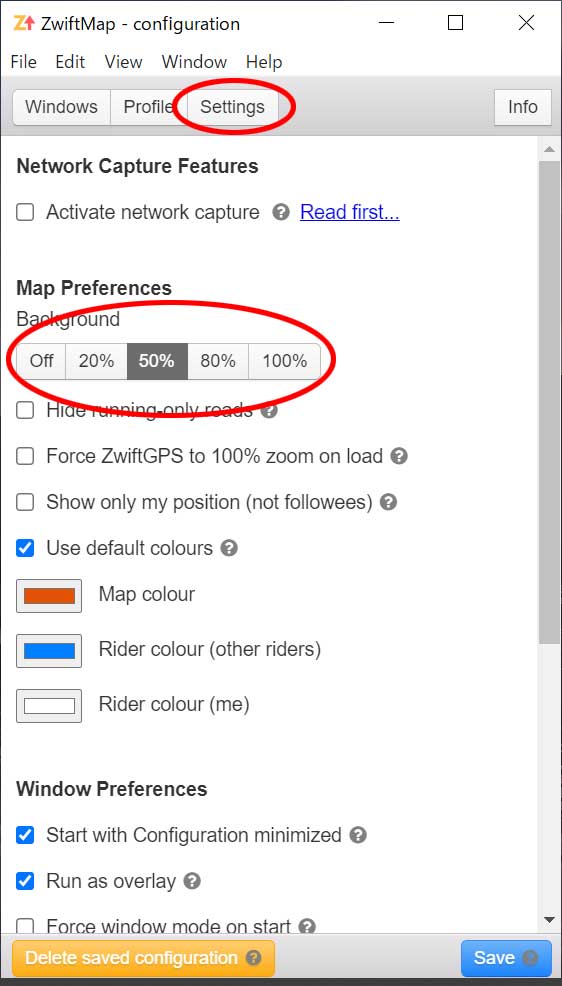Screen dimensions: 562x986
Task: Click help icon next to Run as overlay
Action: click(x=192, y=881)
